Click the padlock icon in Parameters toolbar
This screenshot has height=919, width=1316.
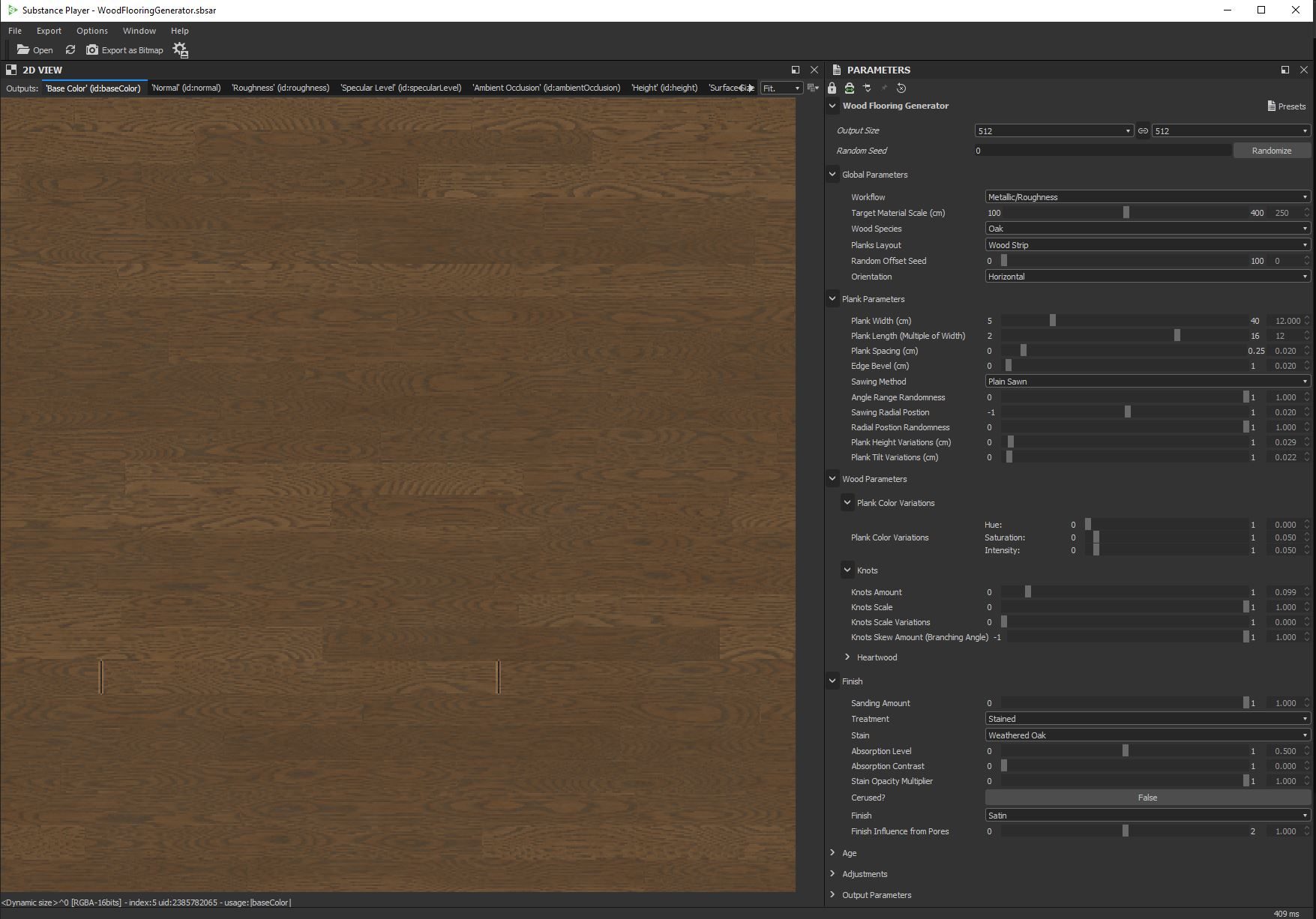point(832,88)
